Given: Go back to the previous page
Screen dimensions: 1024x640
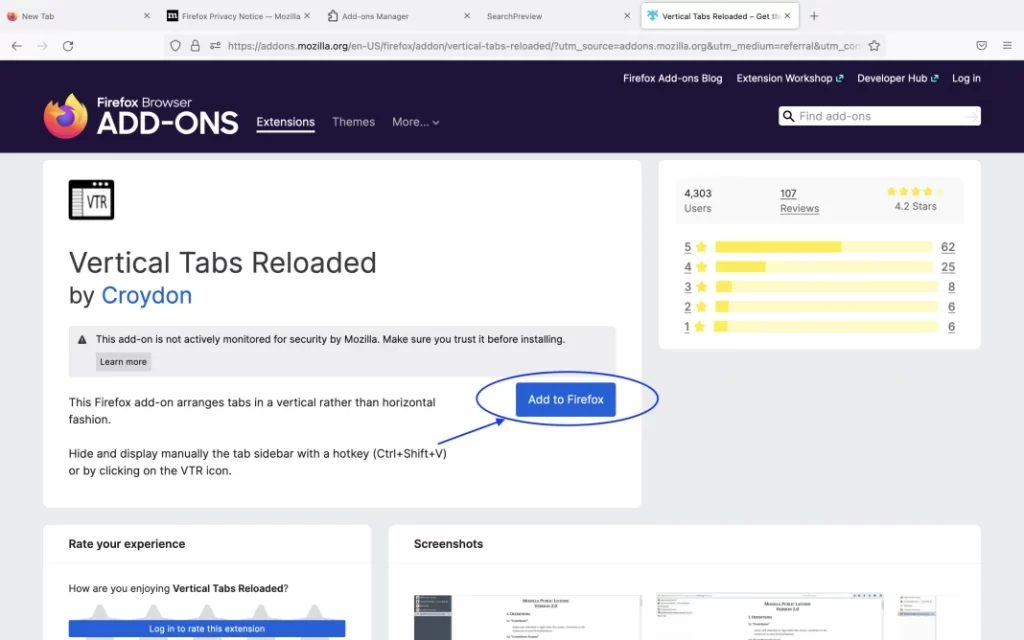Looking at the screenshot, I should (x=17, y=46).
